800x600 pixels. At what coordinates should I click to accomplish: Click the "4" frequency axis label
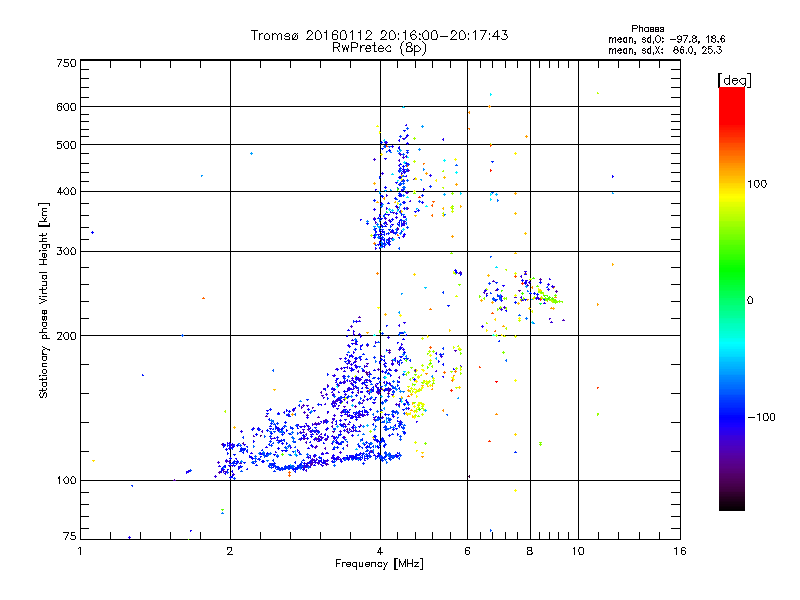click(380, 551)
